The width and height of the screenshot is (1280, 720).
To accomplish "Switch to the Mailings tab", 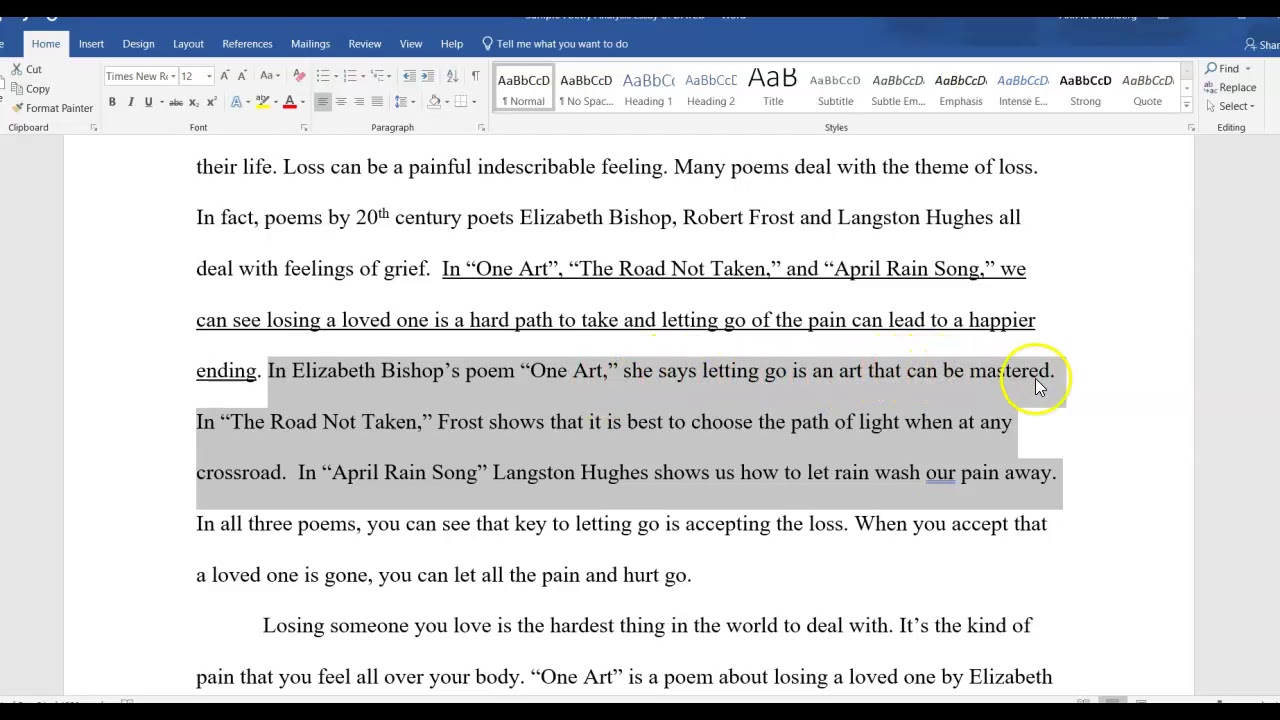I will tap(310, 44).
